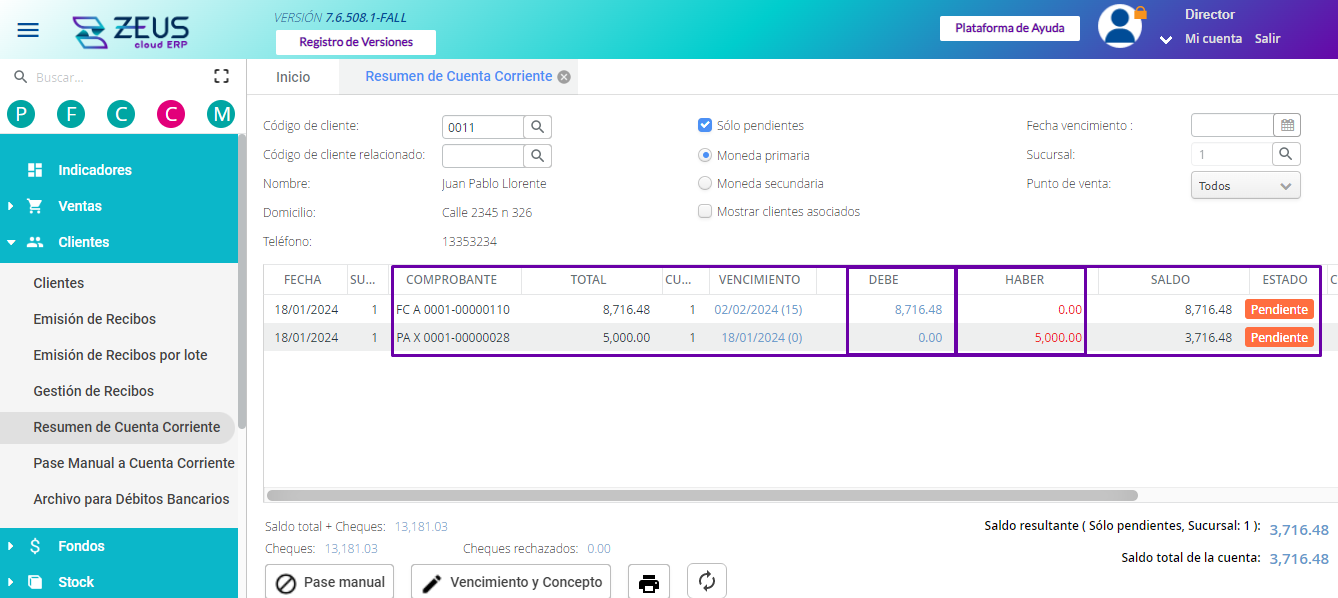Expand the Ventas menu arrow

point(11,206)
